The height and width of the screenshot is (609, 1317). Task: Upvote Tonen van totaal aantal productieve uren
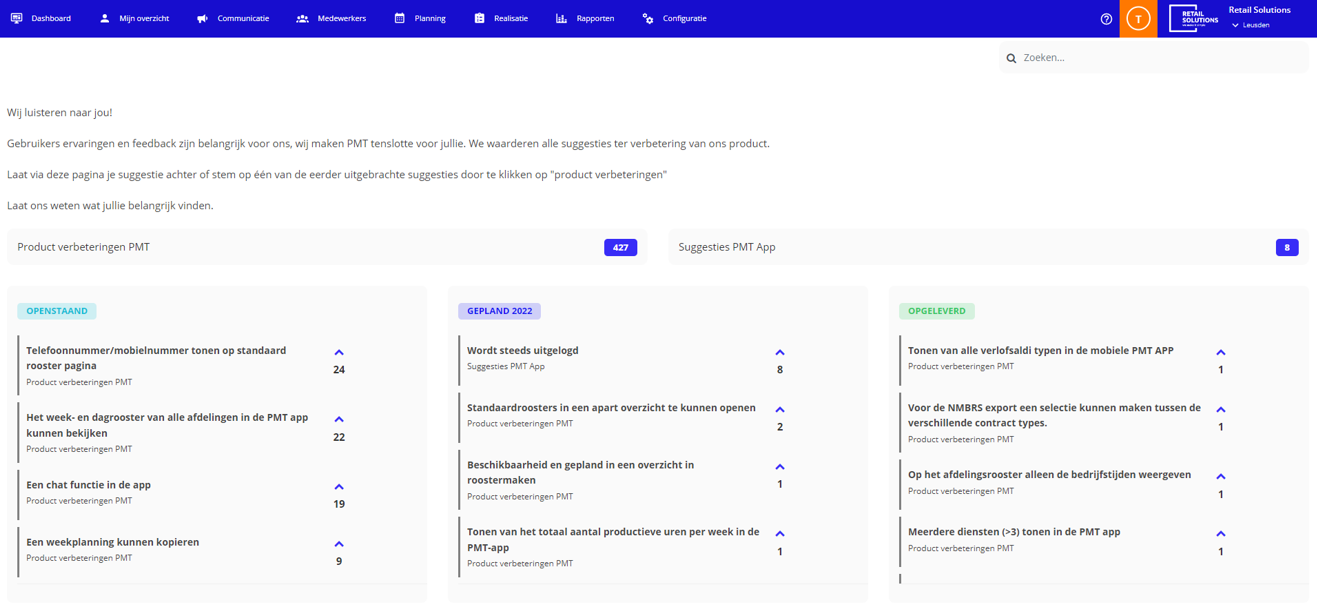[x=780, y=534]
